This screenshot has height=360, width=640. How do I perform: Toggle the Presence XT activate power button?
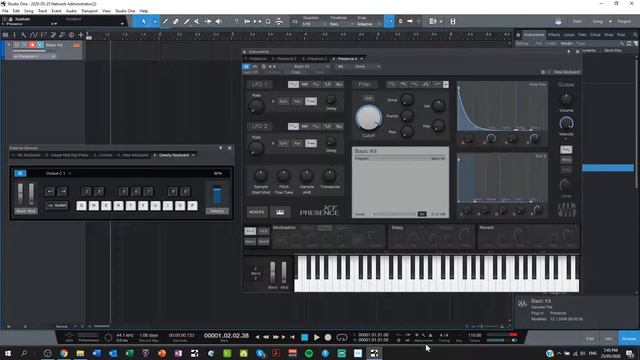point(246,67)
